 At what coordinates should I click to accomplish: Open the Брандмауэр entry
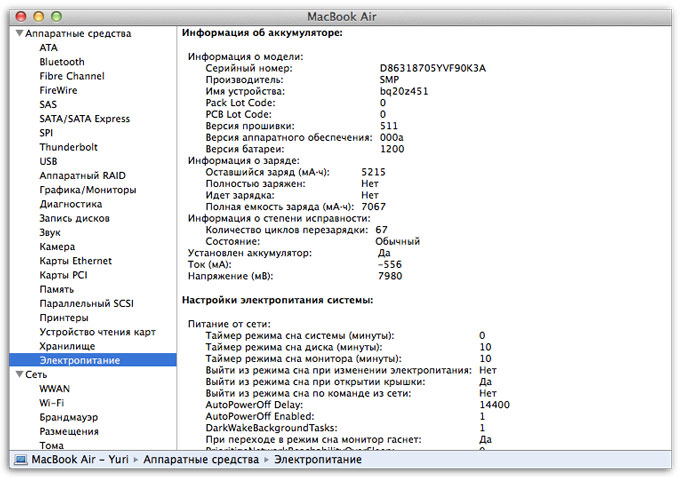point(69,417)
